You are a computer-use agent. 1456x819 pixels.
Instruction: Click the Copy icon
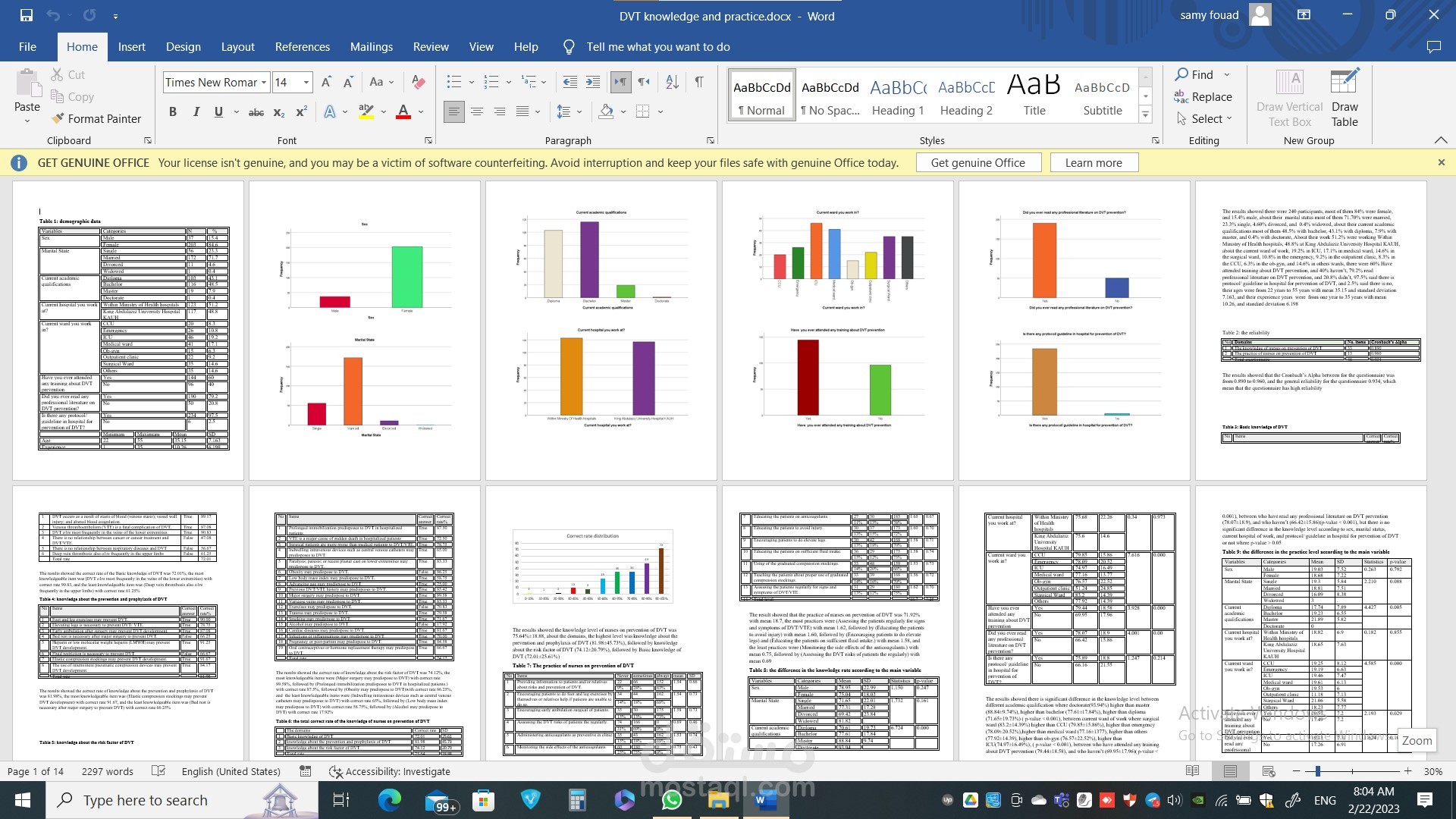pyautogui.click(x=58, y=96)
